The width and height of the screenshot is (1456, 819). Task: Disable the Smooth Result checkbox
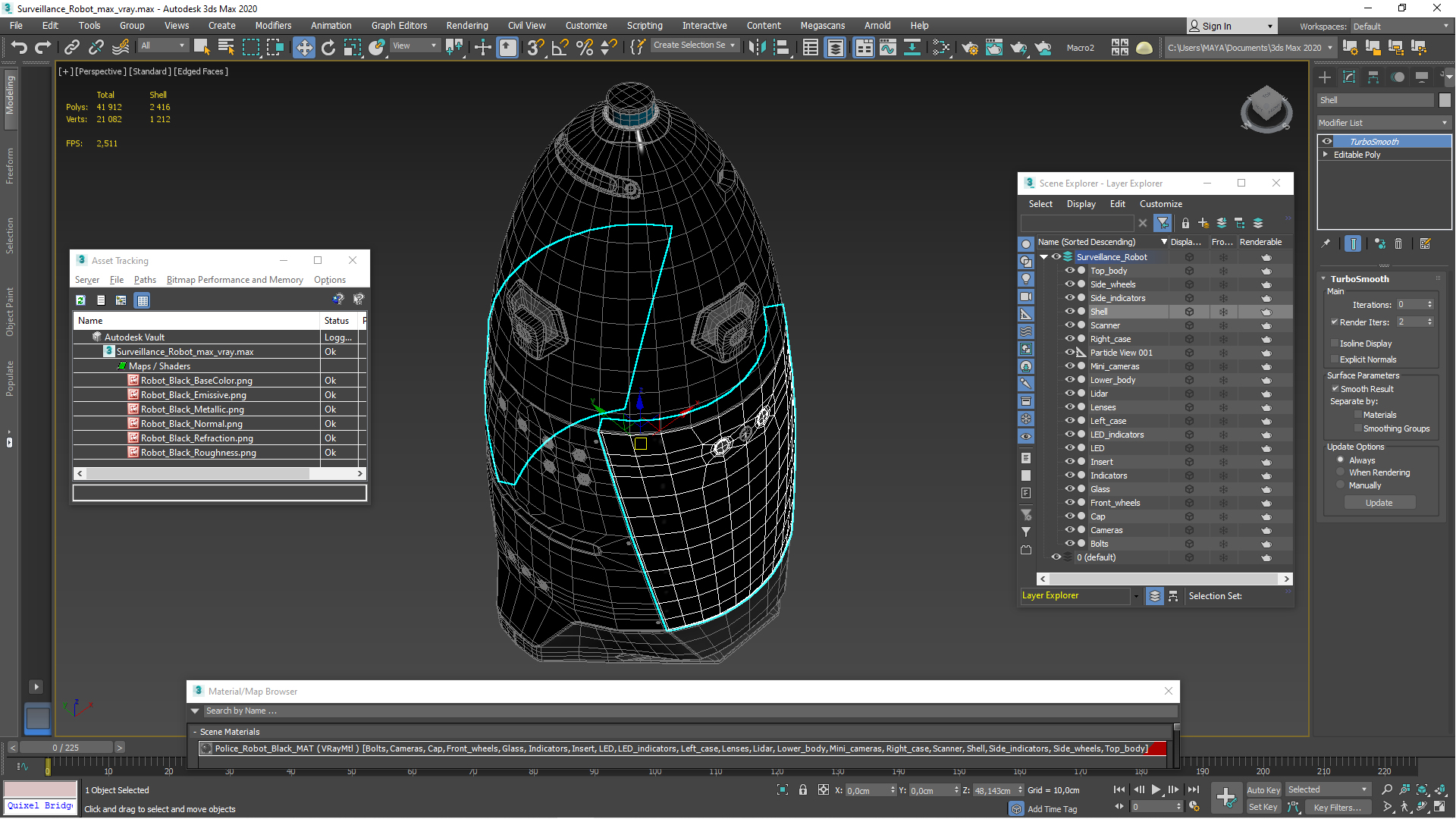coord(1335,389)
